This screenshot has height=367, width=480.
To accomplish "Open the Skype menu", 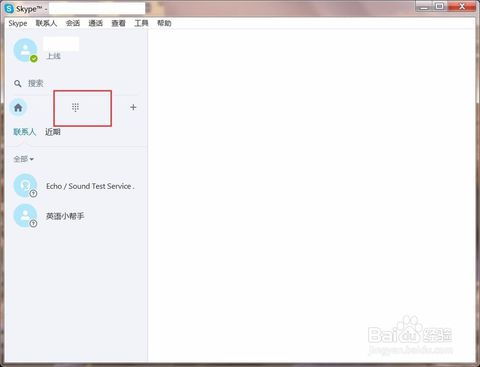I will 18,23.
